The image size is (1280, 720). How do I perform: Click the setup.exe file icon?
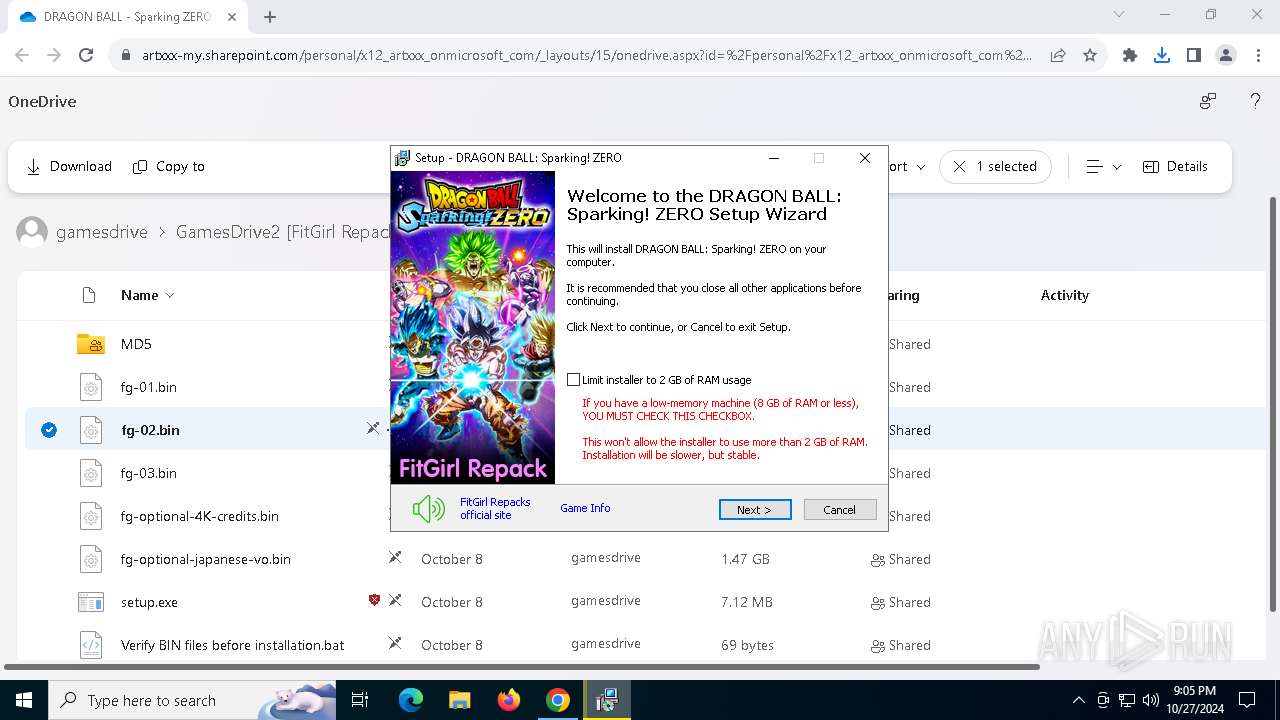91,602
